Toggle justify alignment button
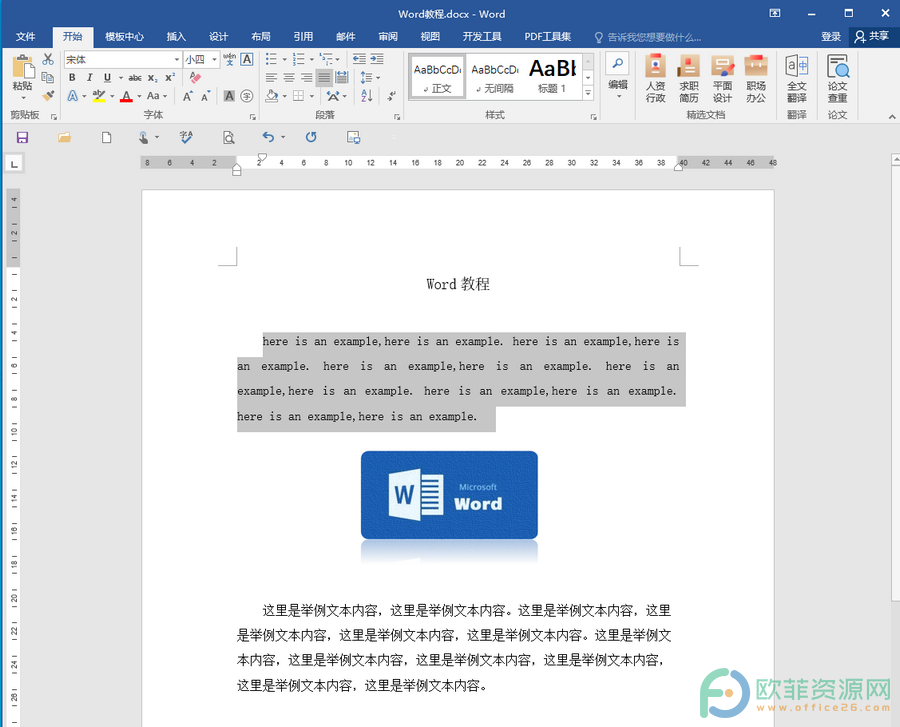Screen dimensions: 900x727 click(x=324, y=77)
